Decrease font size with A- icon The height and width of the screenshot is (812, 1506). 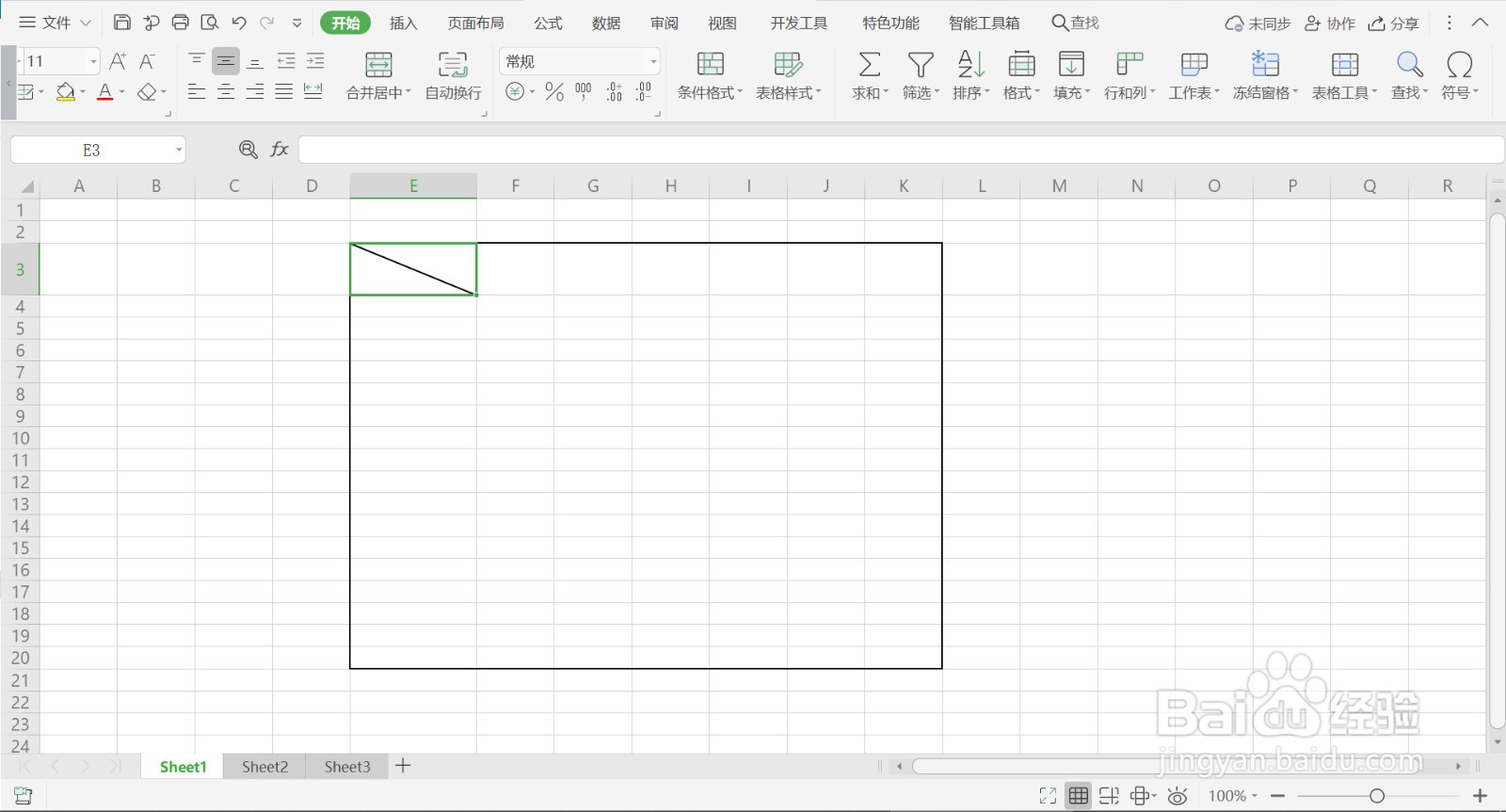pyautogui.click(x=147, y=61)
